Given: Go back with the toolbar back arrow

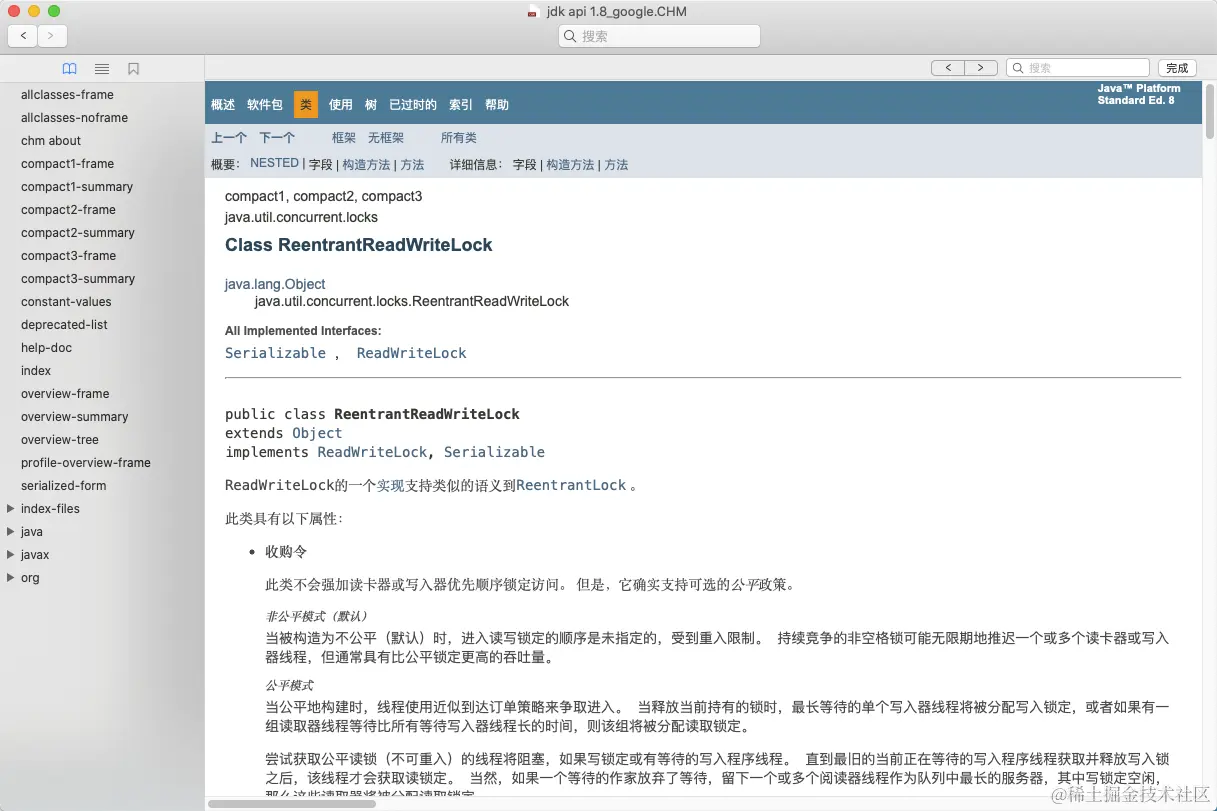Looking at the screenshot, I should [x=23, y=36].
